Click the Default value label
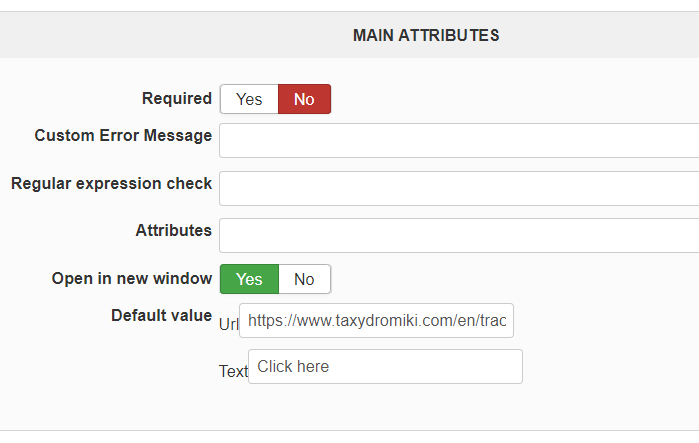Screen dimensions: 699x443 [161, 315]
